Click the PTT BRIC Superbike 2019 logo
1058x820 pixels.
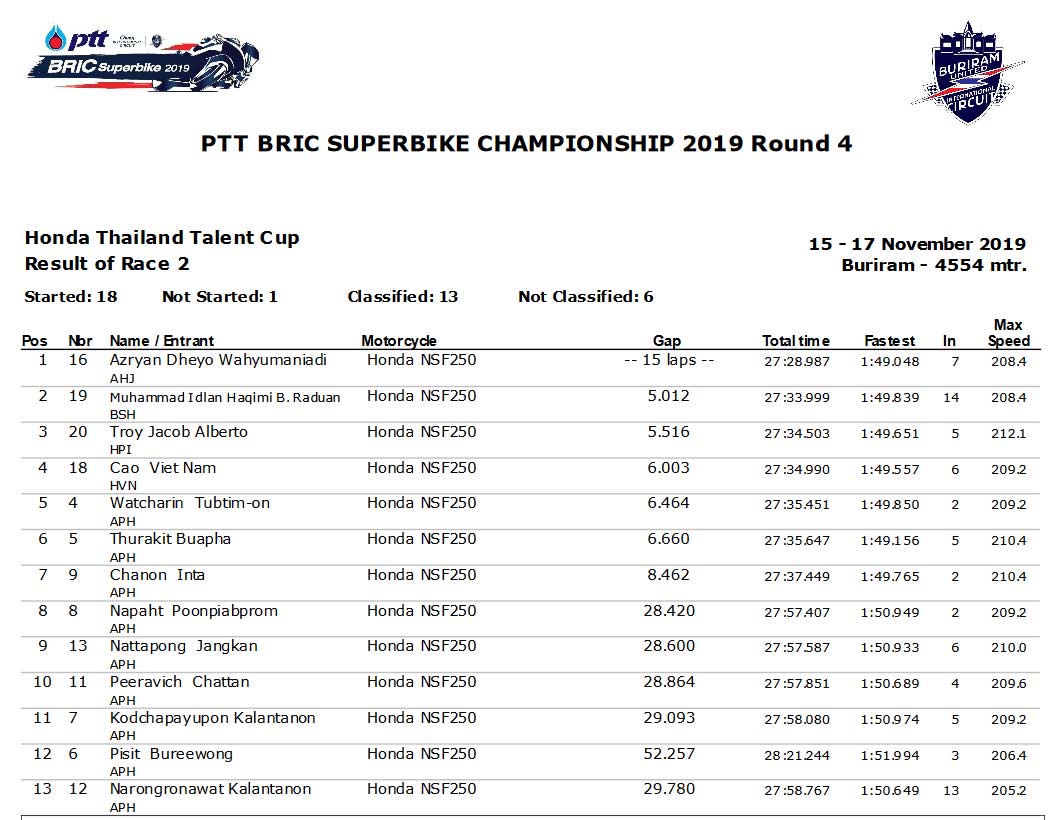(150, 59)
